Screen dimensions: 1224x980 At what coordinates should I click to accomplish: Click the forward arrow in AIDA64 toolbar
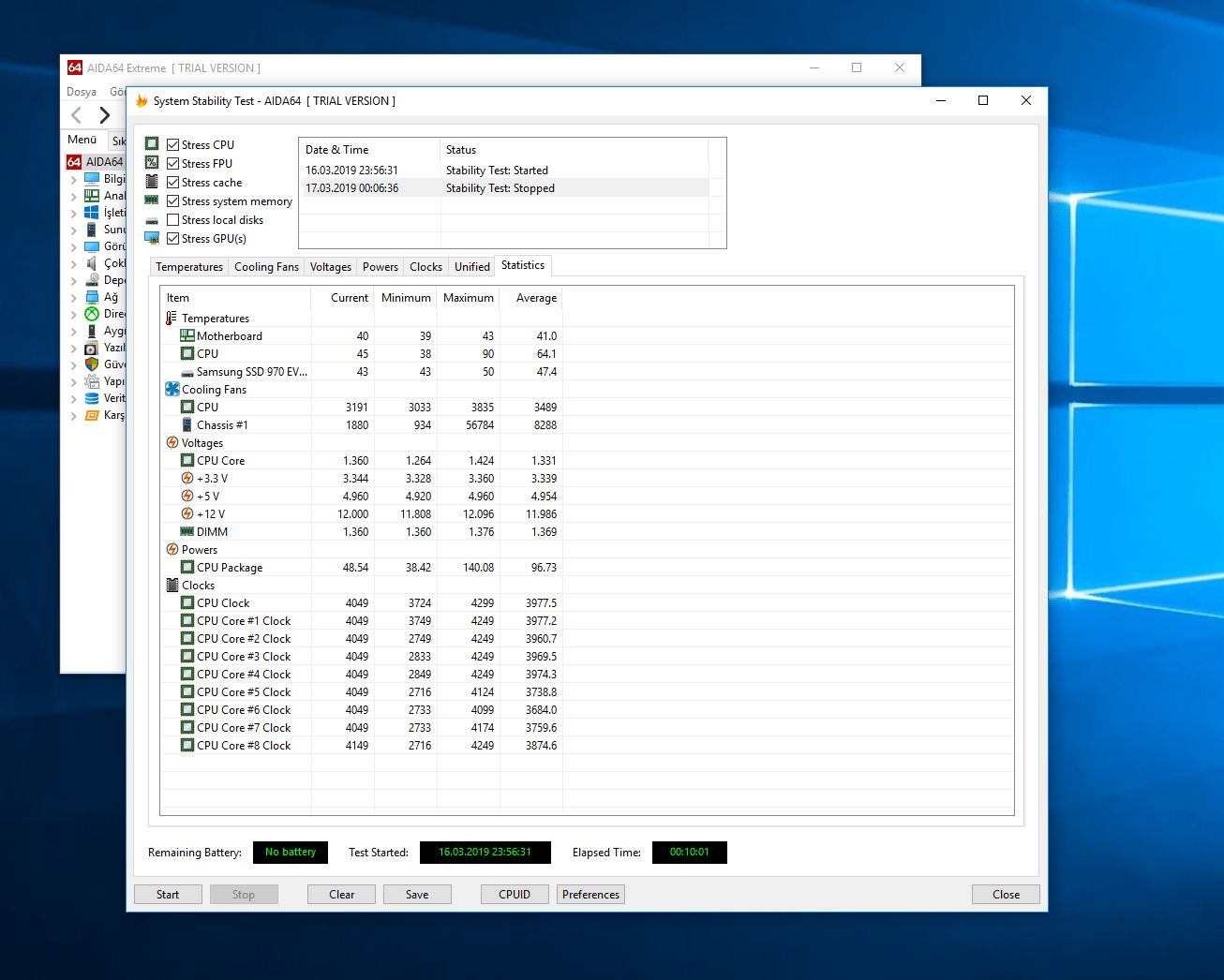[105, 115]
